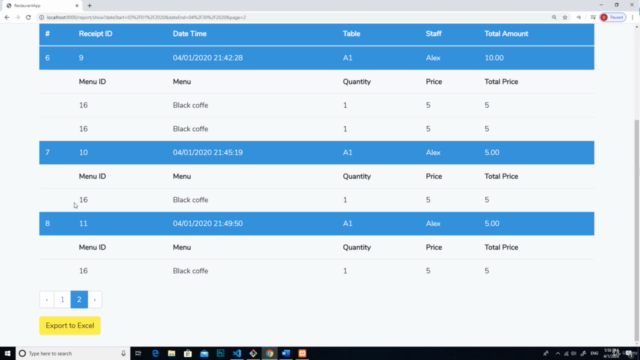Image resolution: width=640 pixels, height=360 pixels.
Task: Open the Chrome three-dot menu
Action: 632,17
